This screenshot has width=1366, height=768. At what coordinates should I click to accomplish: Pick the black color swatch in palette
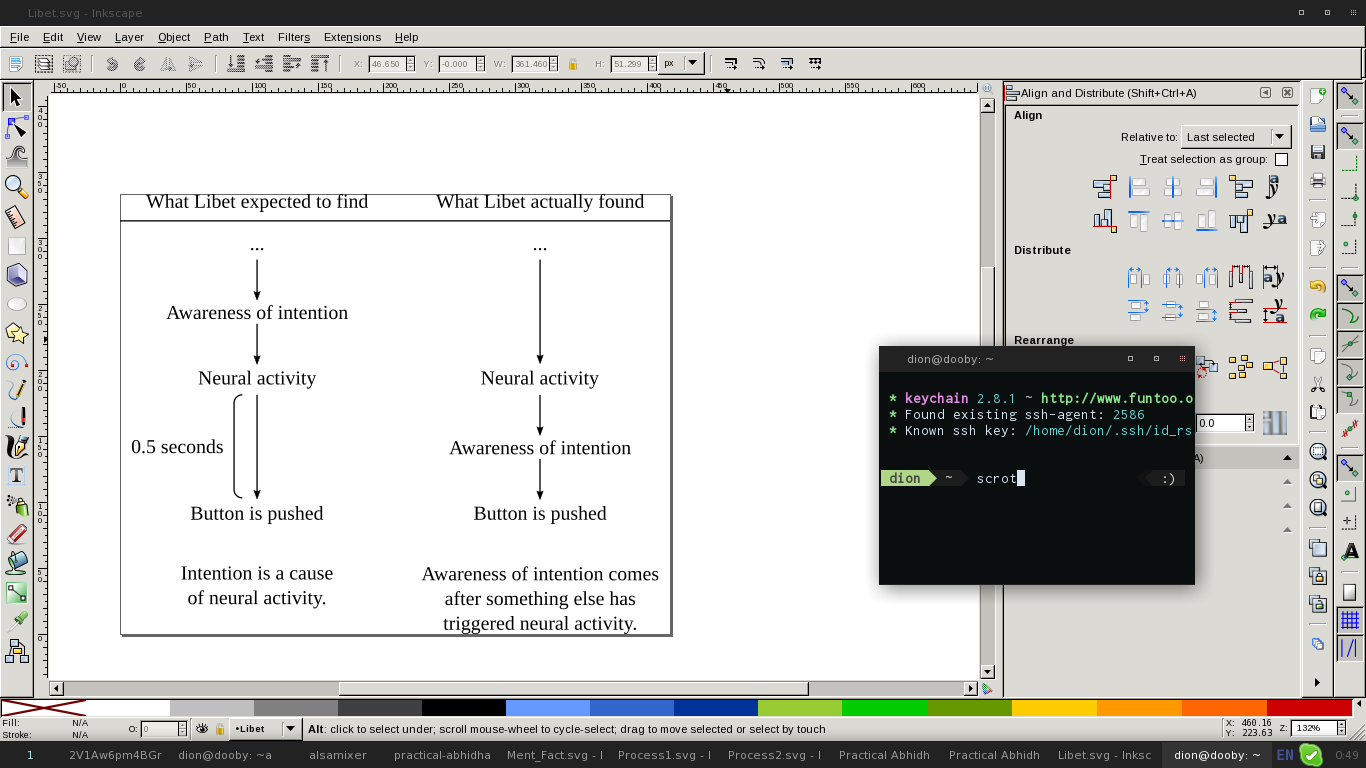(463, 708)
